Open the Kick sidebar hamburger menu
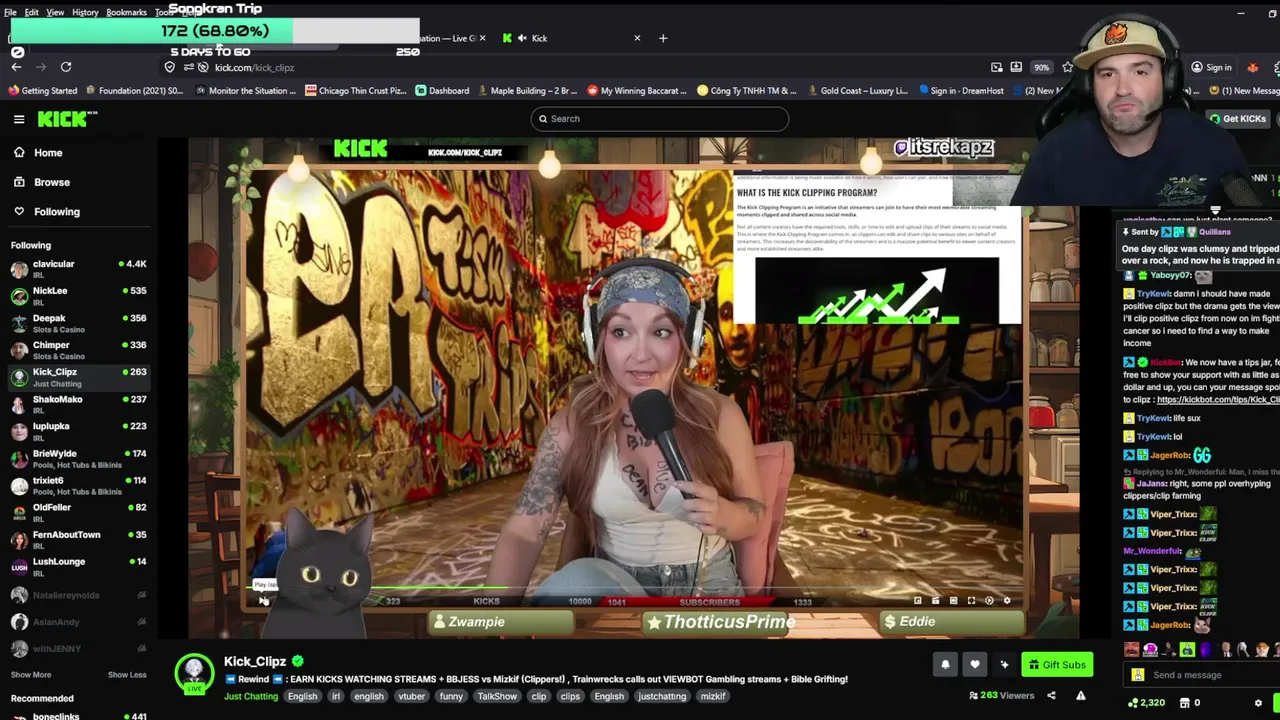The width and height of the screenshot is (1280, 720). 19,119
